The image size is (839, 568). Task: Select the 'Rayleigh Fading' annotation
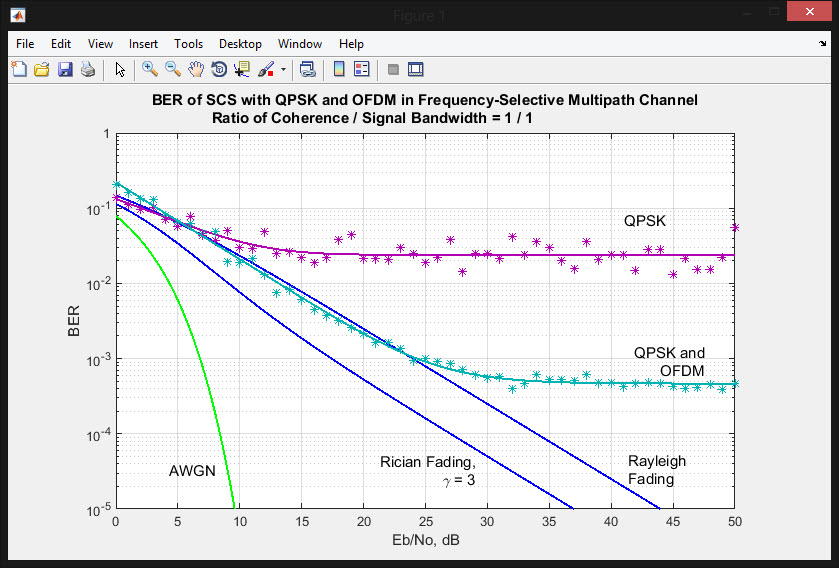[657, 470]
